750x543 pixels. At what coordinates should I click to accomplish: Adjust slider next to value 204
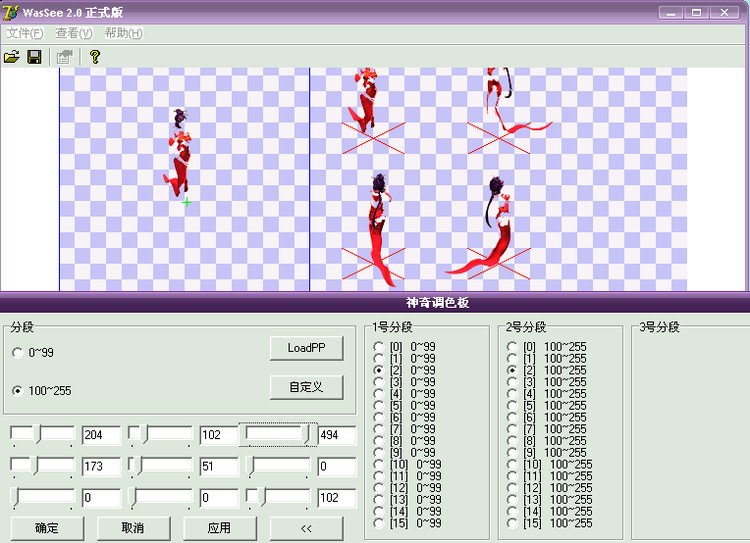click(43, 434)
